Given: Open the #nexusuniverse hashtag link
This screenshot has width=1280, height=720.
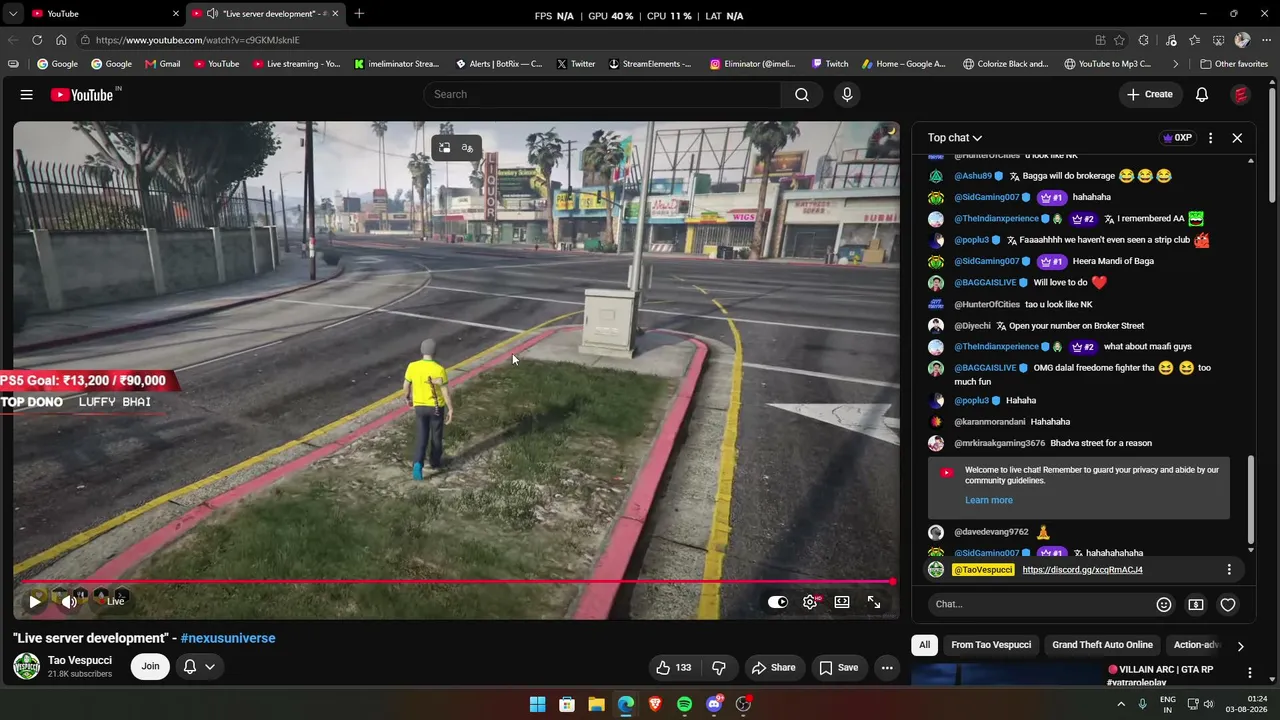Looking at the screenshot, I should [228, 638].
